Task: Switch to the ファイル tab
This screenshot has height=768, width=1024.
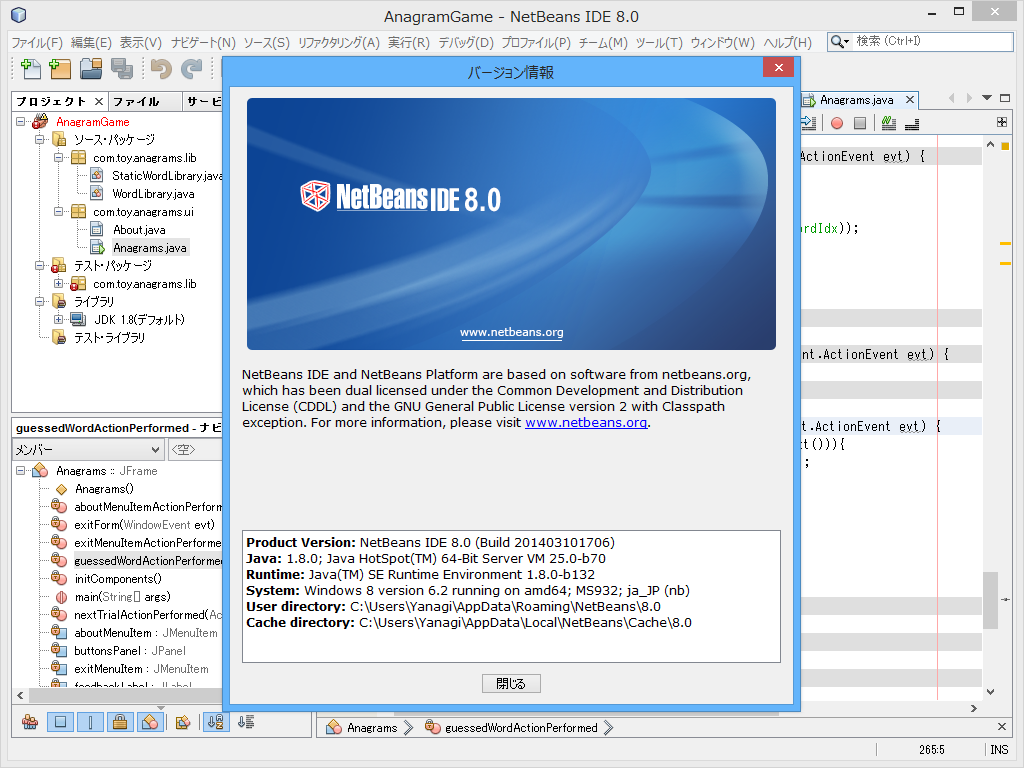Action: click(x=136, y=101)
